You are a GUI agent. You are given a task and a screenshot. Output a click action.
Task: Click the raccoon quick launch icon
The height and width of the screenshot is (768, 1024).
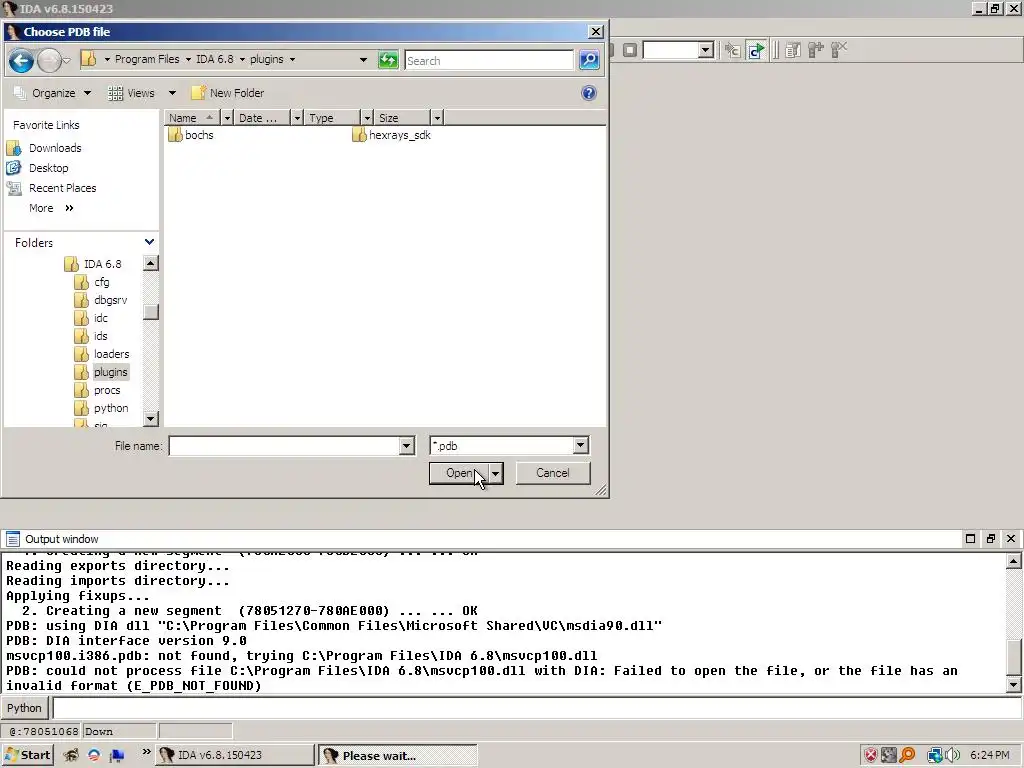[71, 755]
